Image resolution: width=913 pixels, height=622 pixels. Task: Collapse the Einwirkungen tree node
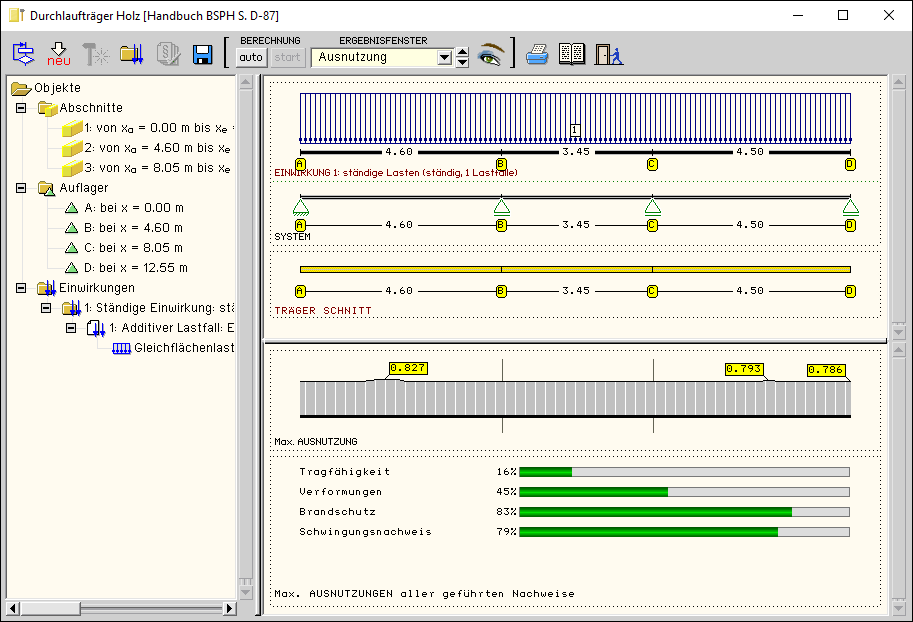click(22, 288)
